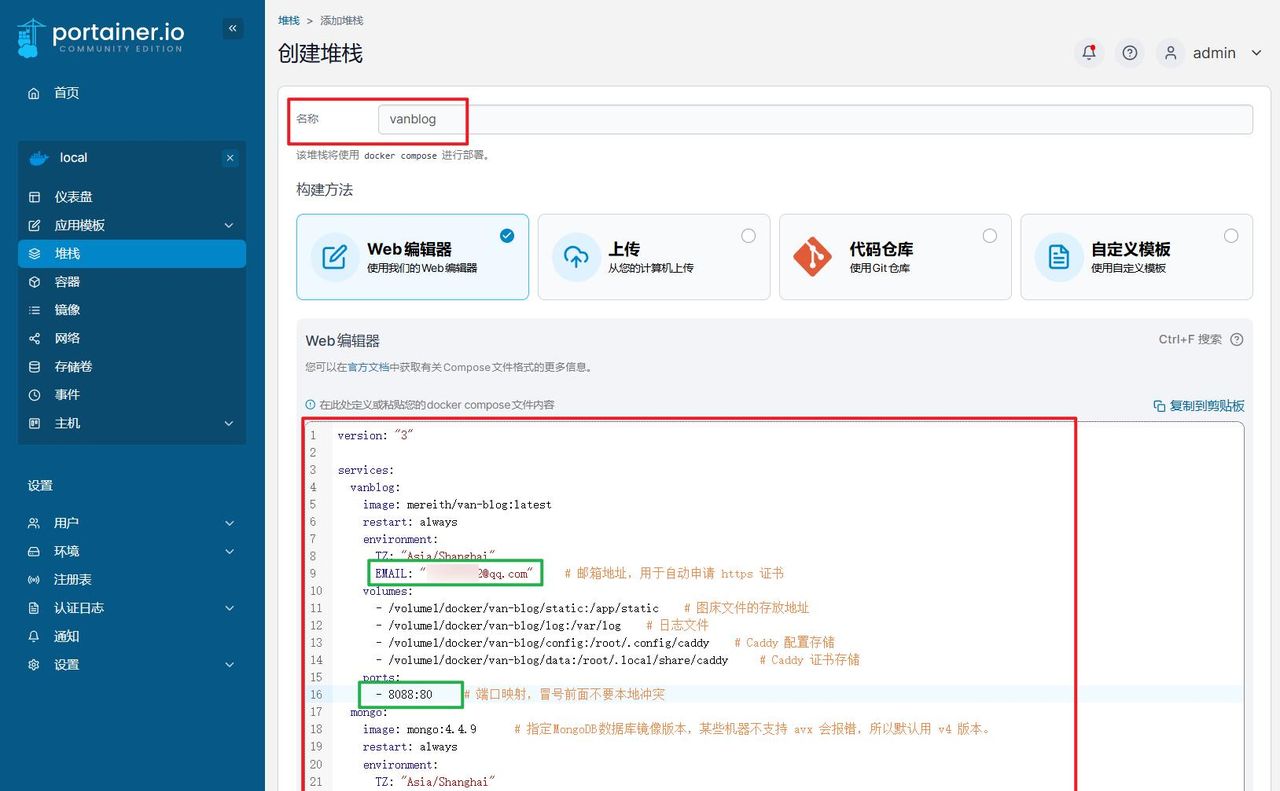Open help question-mark icon in header

click(1130, 53)
